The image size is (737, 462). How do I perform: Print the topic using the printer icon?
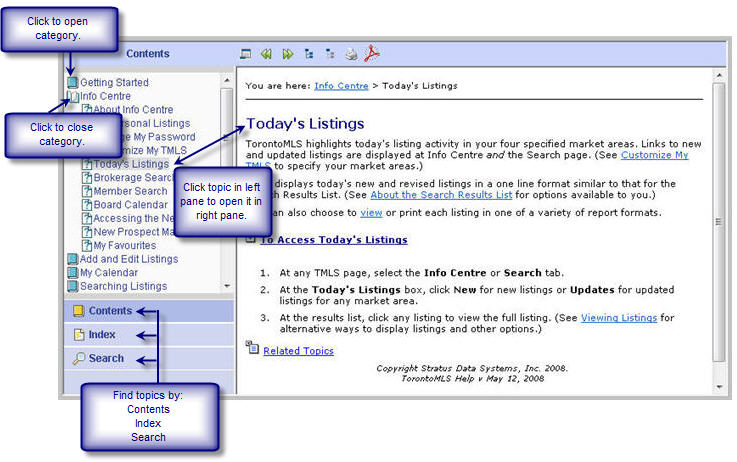pos(351,54)
